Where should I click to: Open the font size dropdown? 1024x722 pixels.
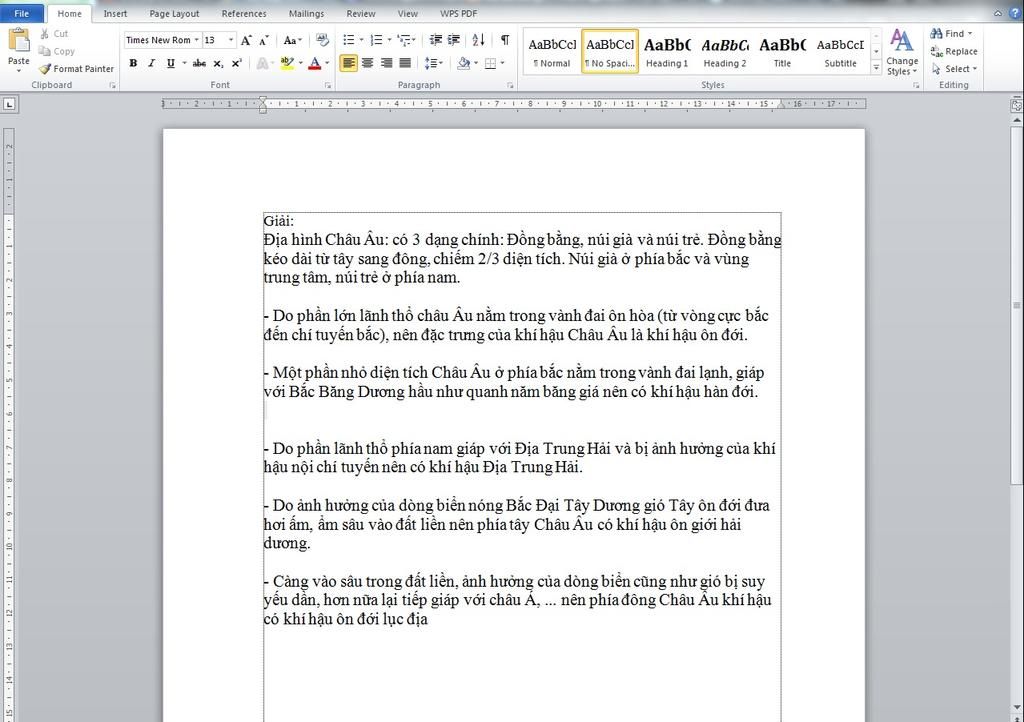tap(231, 40)
